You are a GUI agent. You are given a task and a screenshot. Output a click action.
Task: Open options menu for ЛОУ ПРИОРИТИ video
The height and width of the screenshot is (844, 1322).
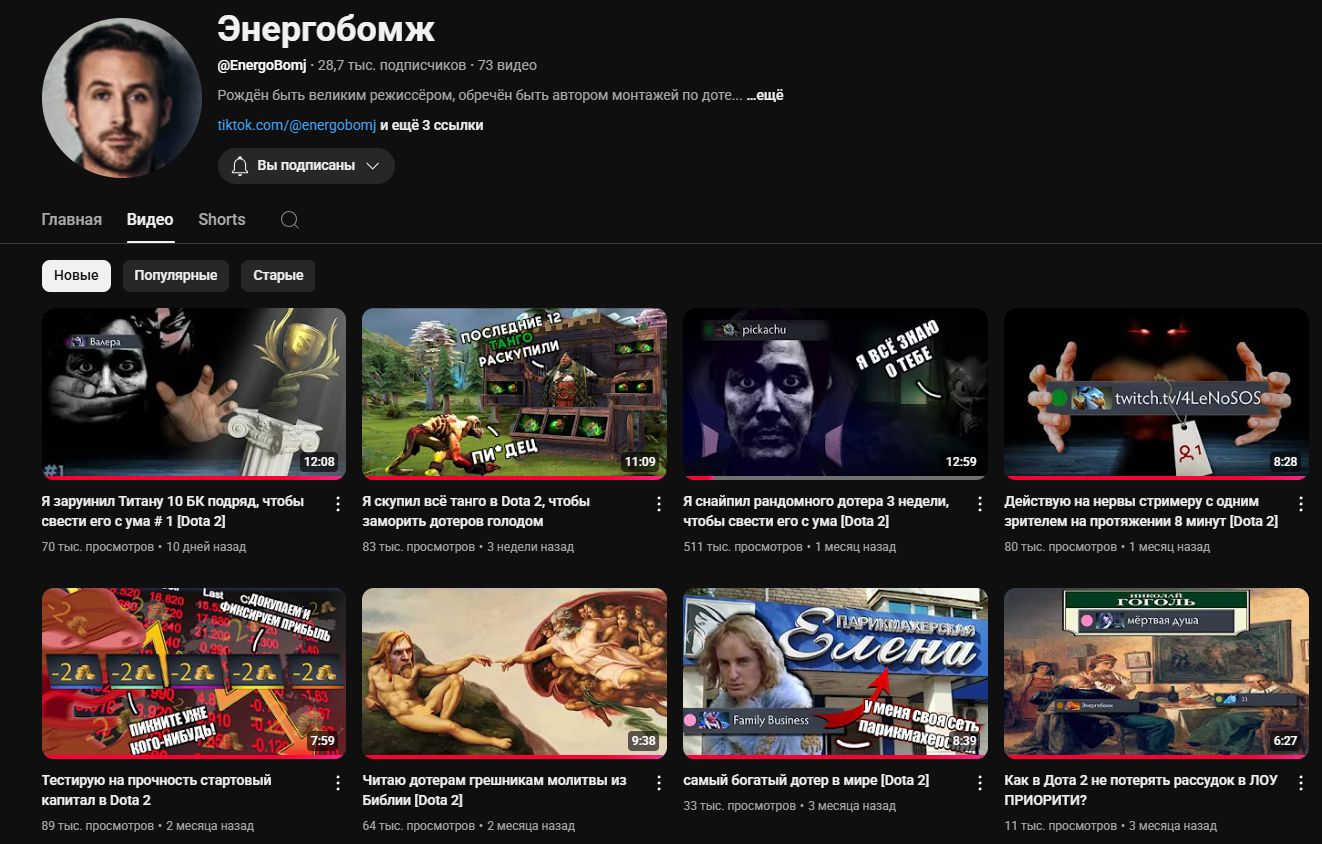pos(1301,783)
